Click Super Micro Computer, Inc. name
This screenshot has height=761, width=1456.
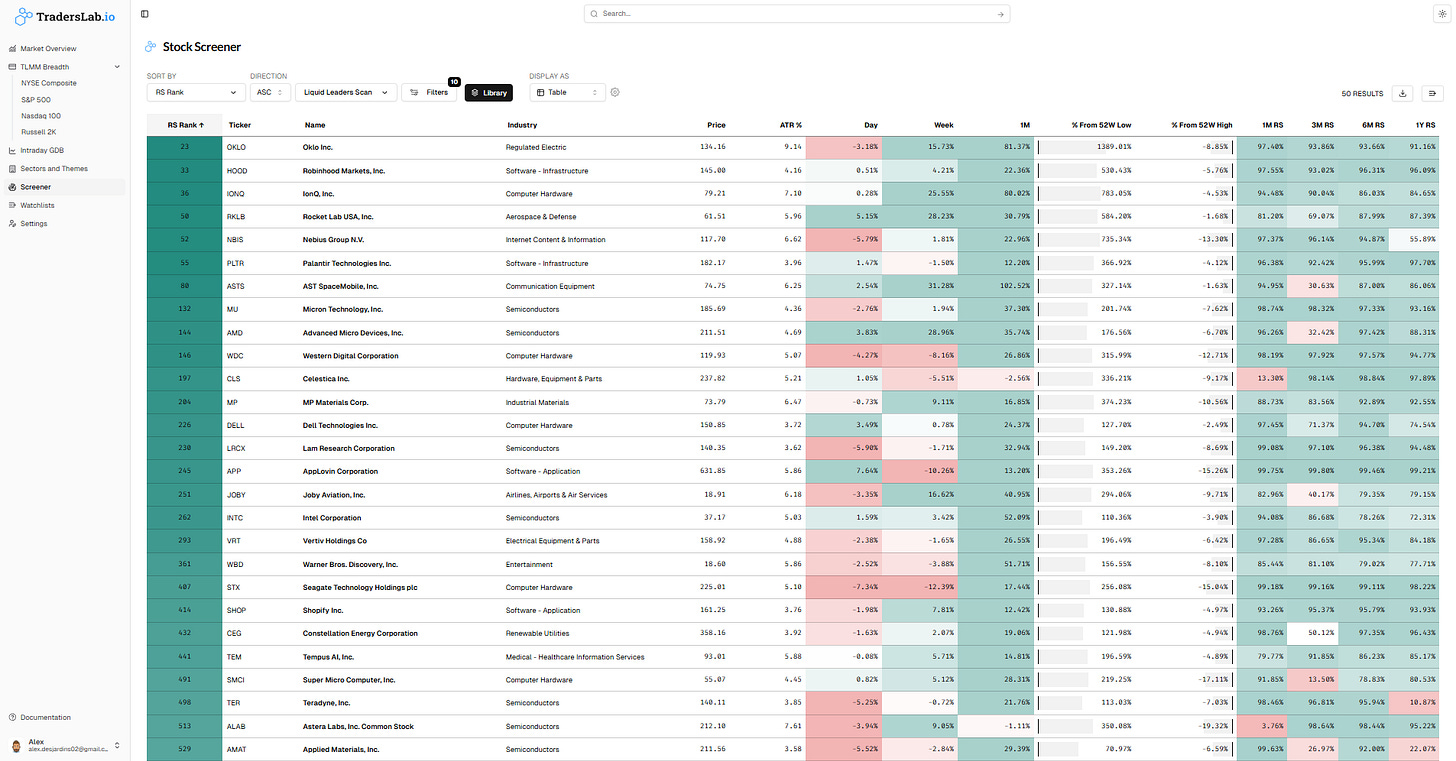point(349,680)
